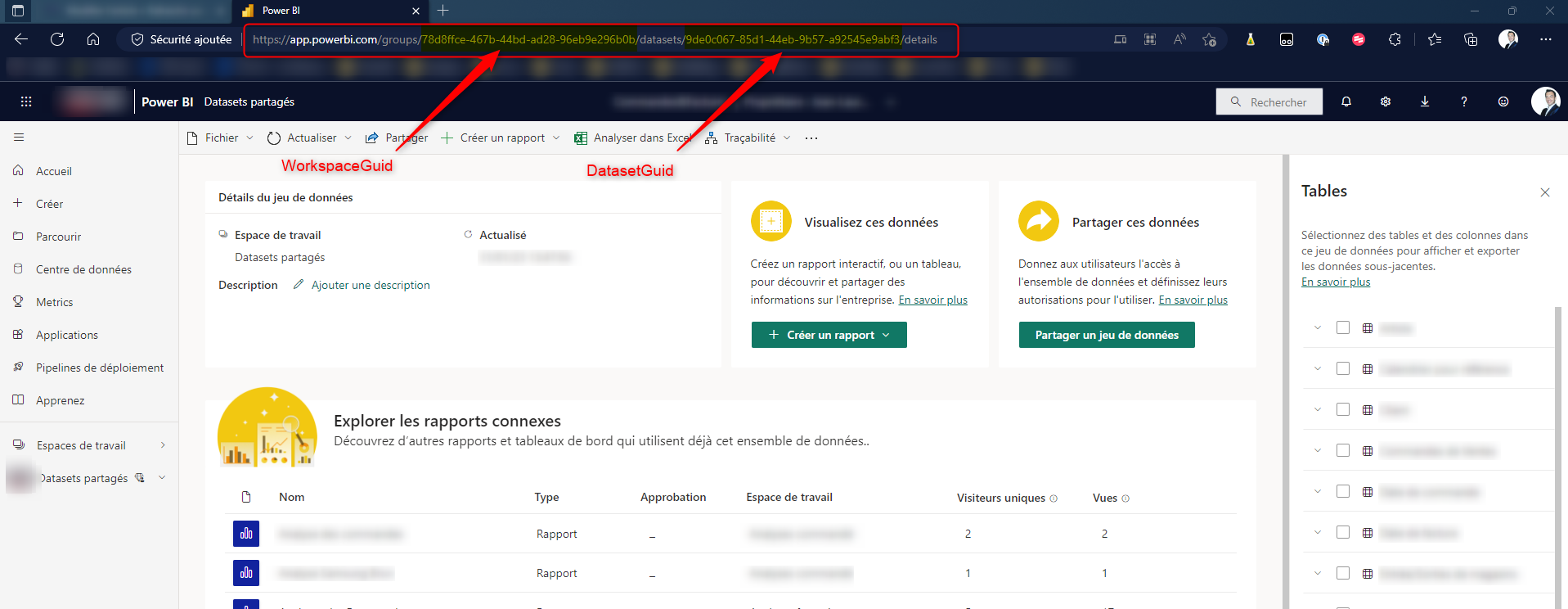Viewport: 1568px width, 609px height.
Task: Open the browser extensions puzzle icon
Action: tap(1395, 39)
